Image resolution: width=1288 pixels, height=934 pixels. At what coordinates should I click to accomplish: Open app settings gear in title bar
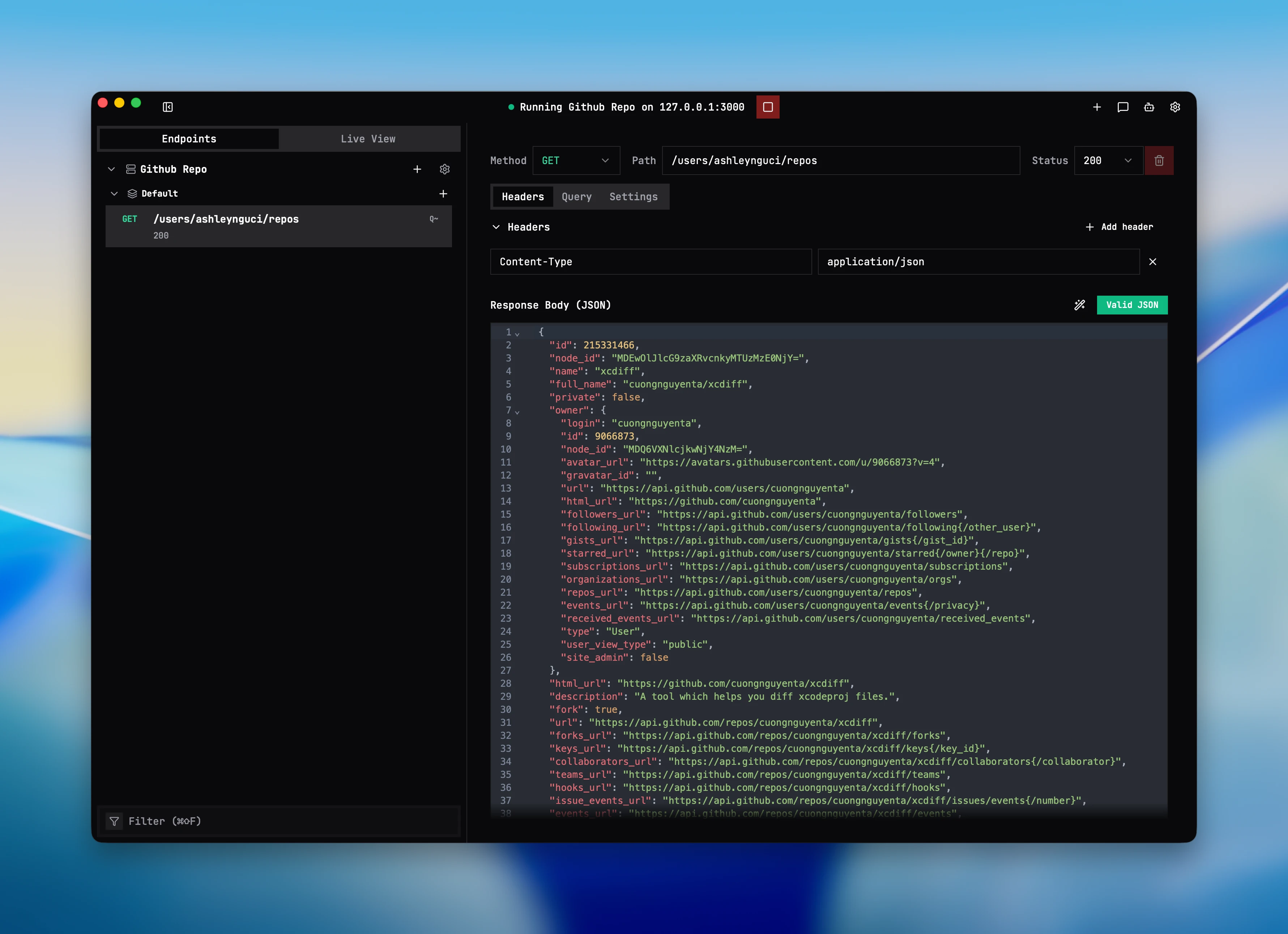1175,107
